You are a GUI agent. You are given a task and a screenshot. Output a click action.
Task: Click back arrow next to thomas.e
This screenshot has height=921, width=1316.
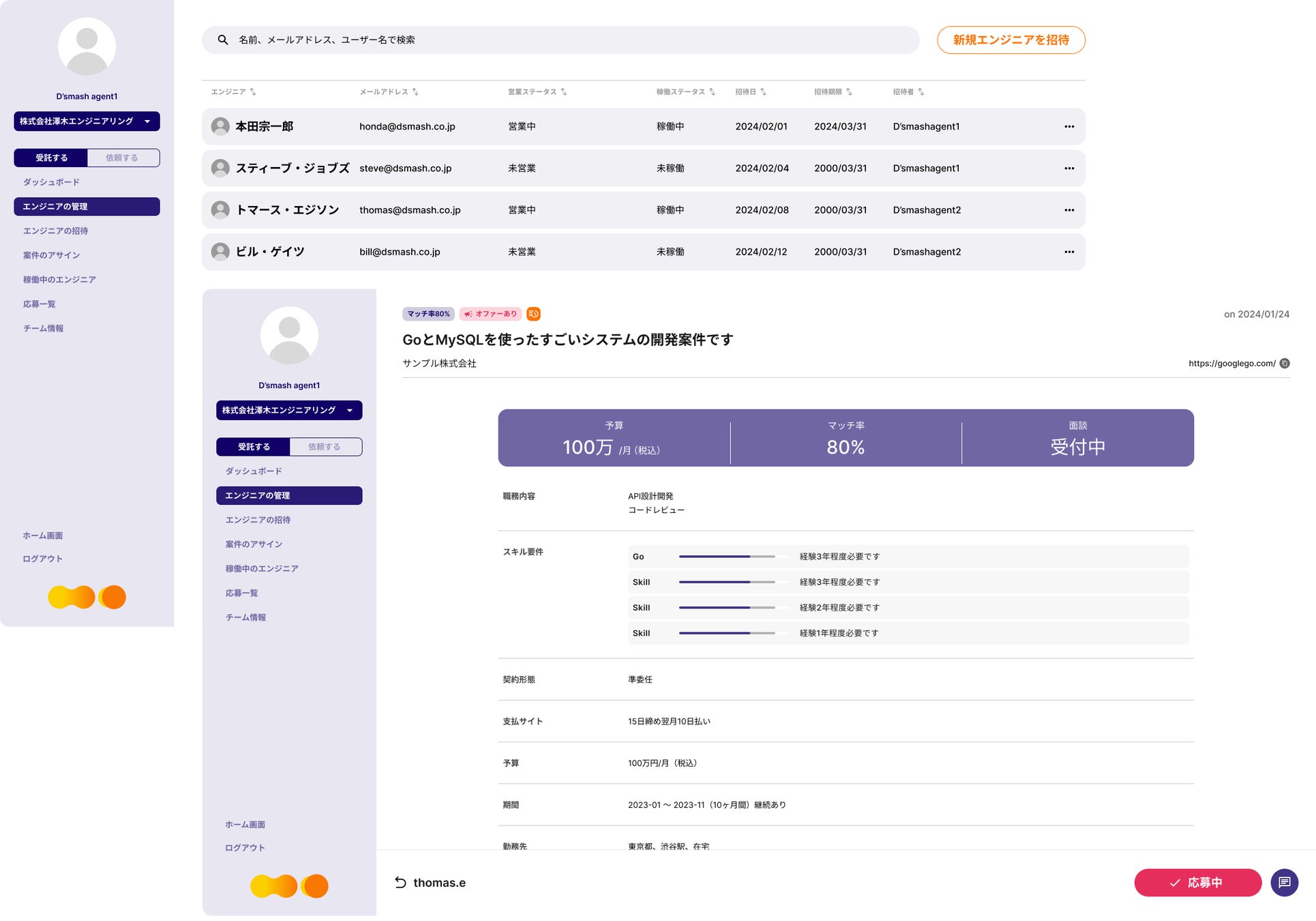point(400,883)
